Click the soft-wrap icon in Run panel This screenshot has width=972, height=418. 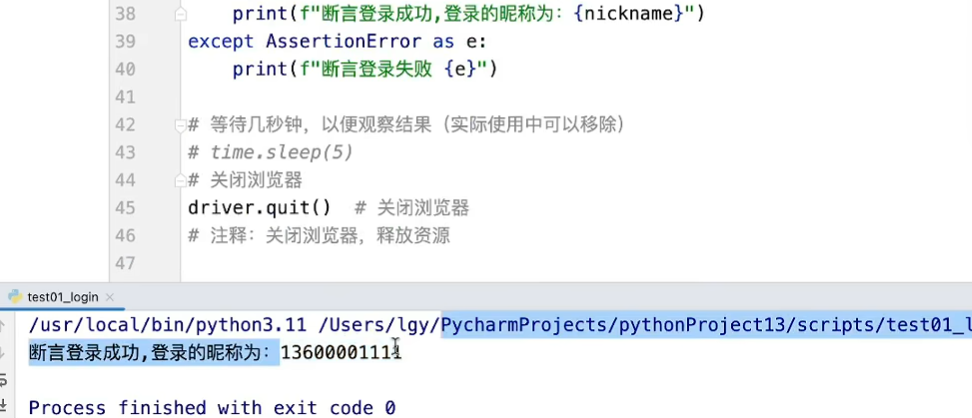[x=2, y=378]
